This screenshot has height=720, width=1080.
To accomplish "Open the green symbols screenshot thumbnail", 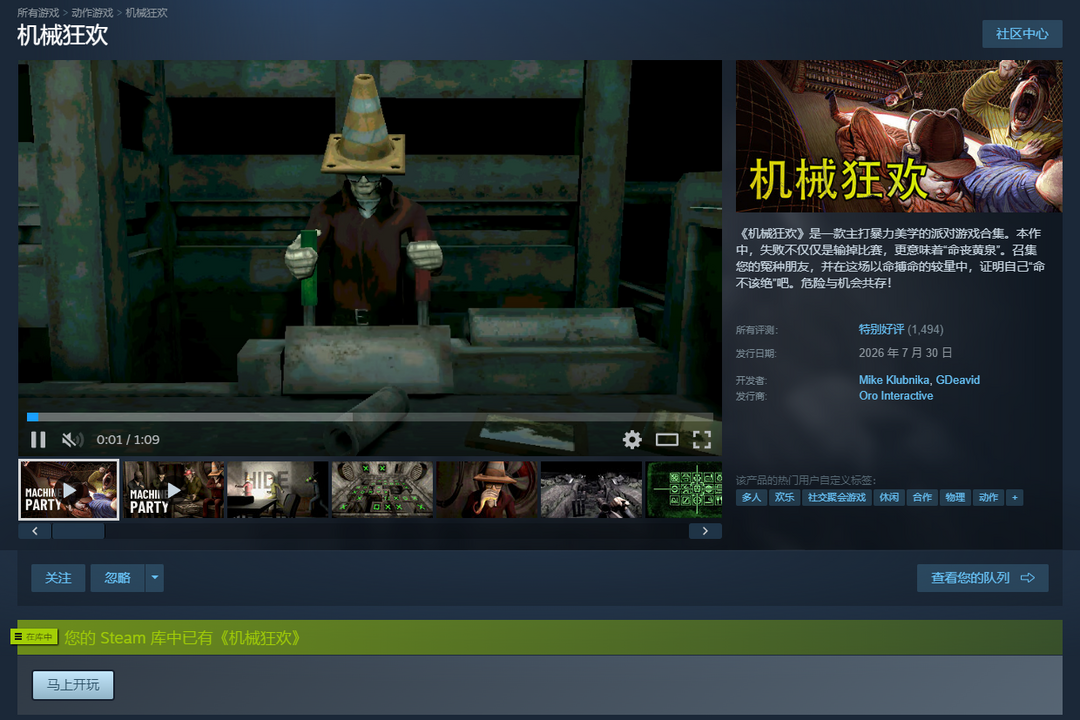I will tap(684, 490).
